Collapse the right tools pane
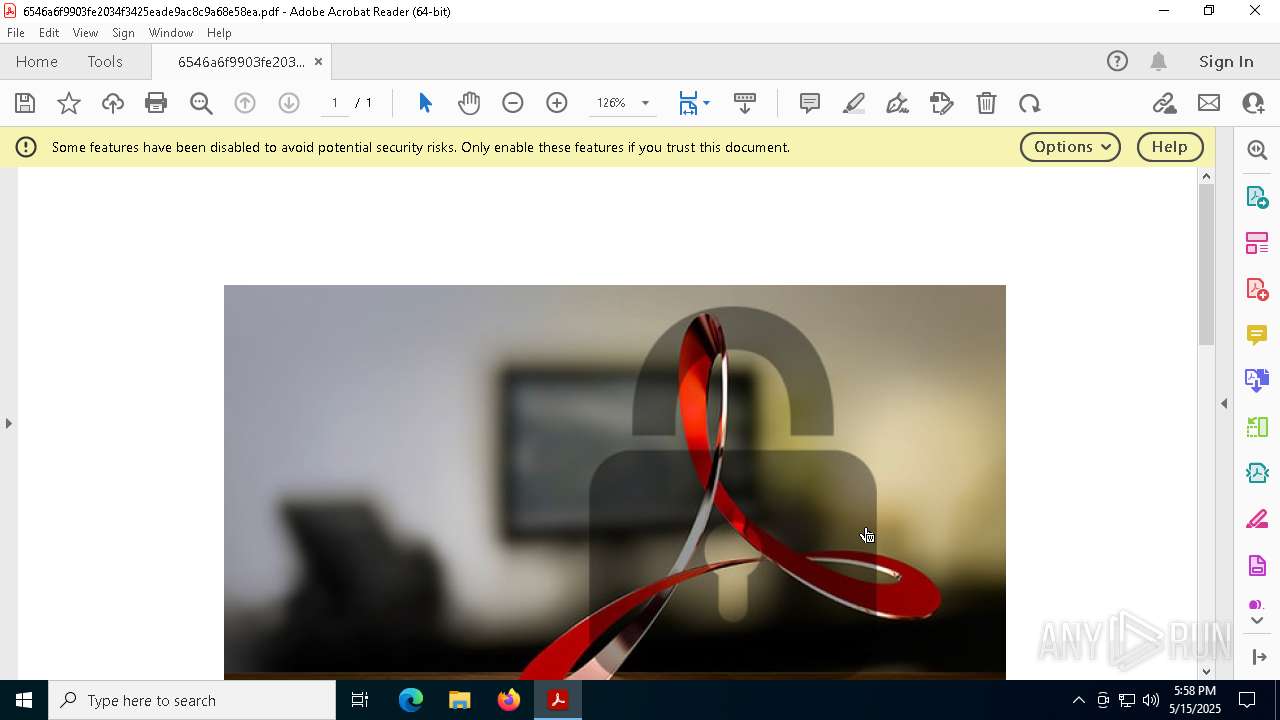The height and width of the screenshot is (720, 1280). [x=1224, y=403]
